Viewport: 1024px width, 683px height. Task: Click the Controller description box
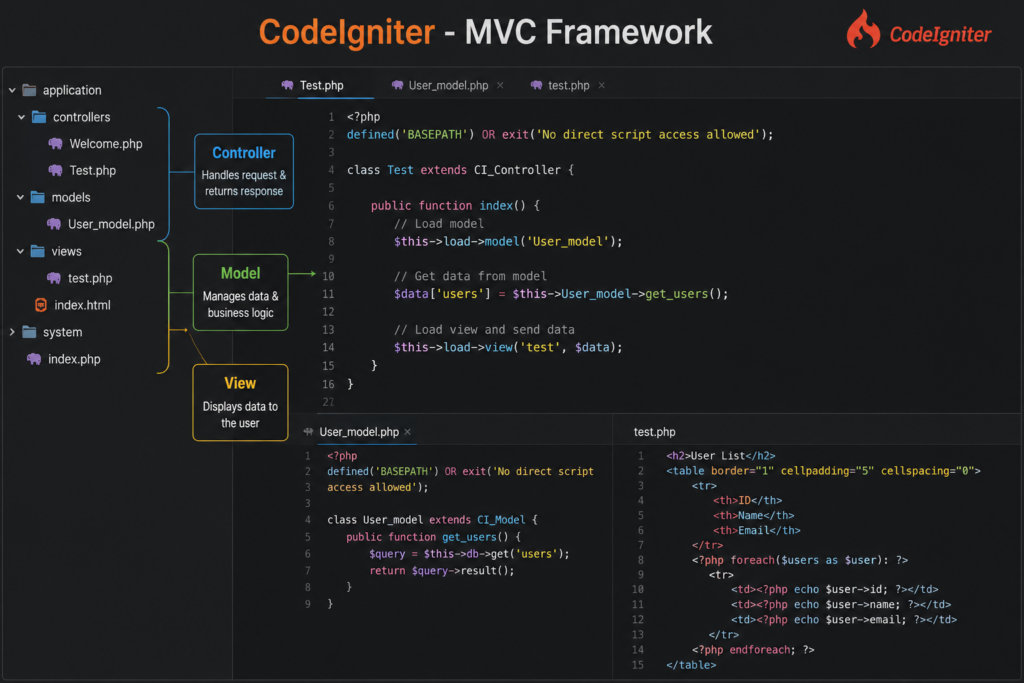[x=244, y=171]
